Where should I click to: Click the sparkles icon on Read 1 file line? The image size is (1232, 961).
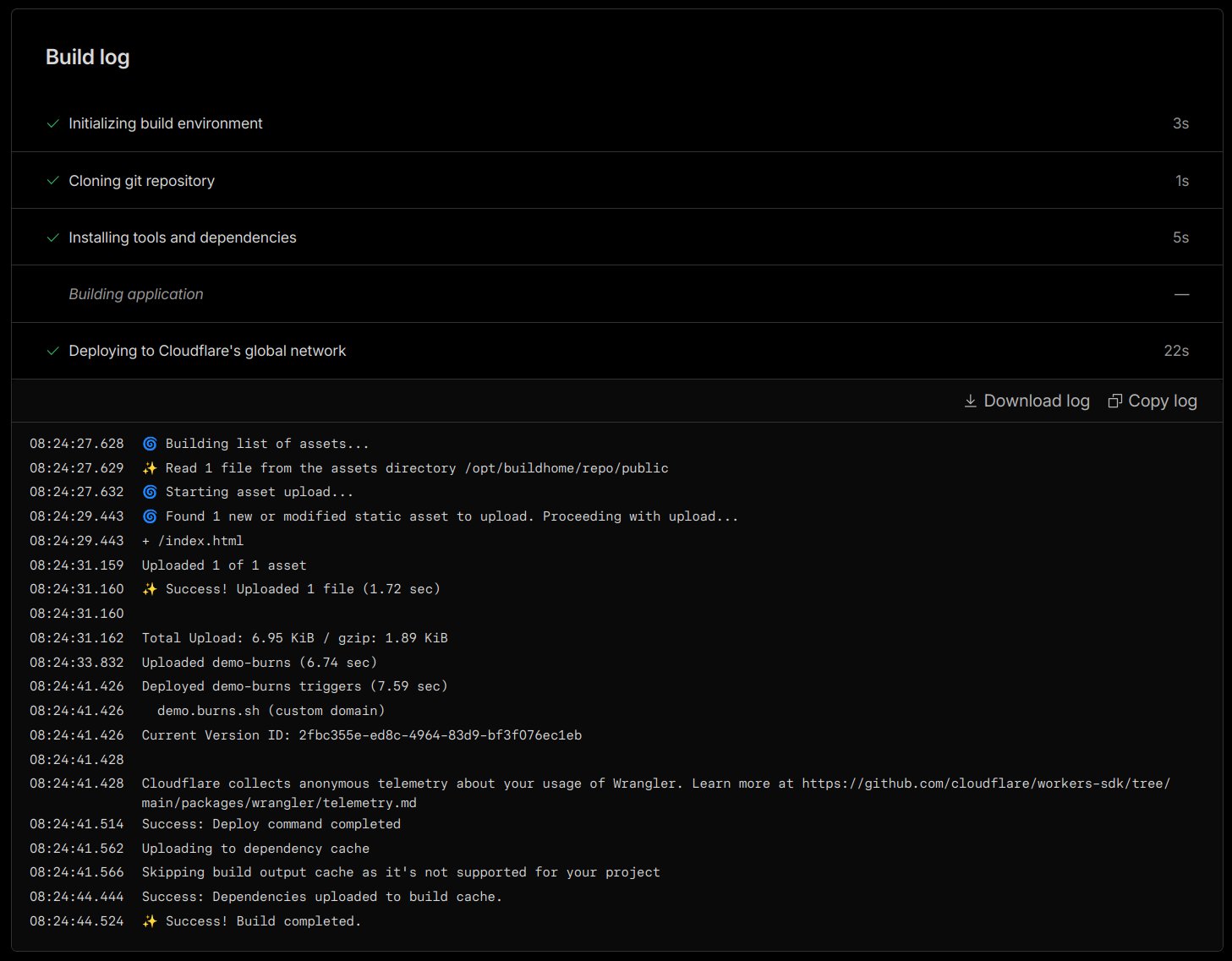(x=150, y=468)
